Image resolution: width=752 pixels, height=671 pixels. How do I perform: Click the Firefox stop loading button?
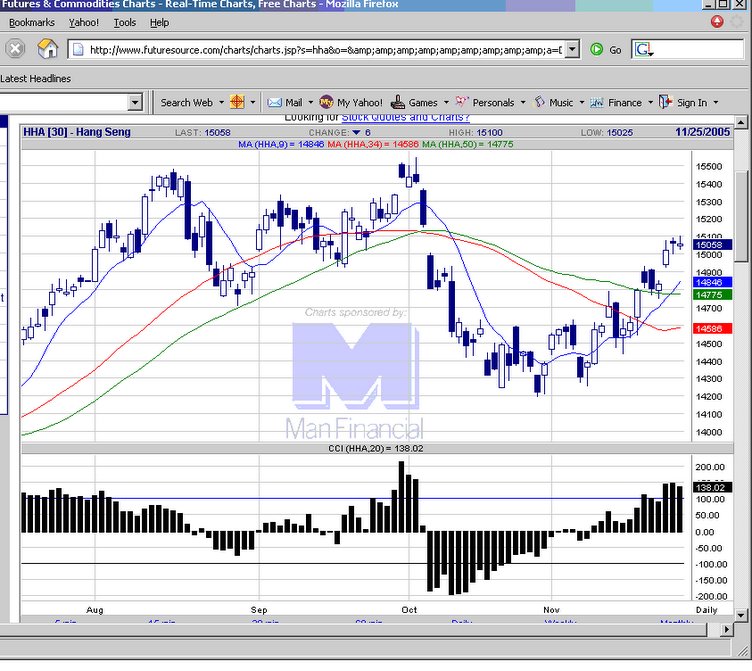click(15, 49)
